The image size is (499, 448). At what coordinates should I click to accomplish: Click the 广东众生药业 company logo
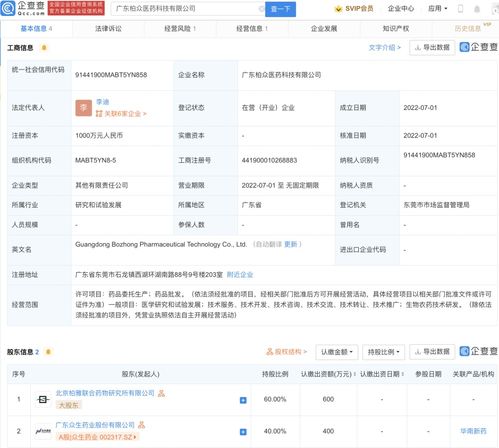tap(43, 431)
